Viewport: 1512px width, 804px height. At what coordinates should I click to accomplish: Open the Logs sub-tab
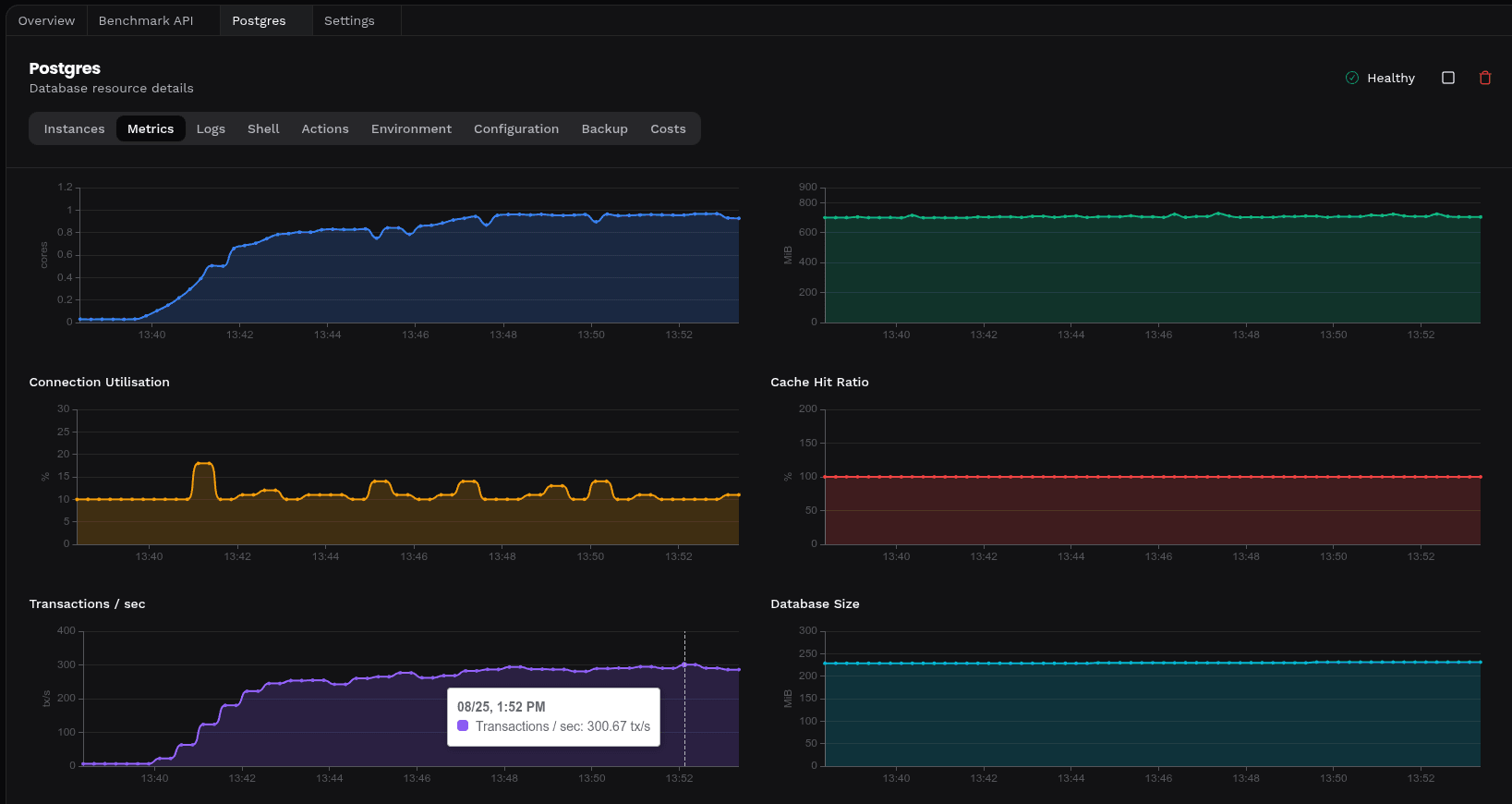(211, 128)
